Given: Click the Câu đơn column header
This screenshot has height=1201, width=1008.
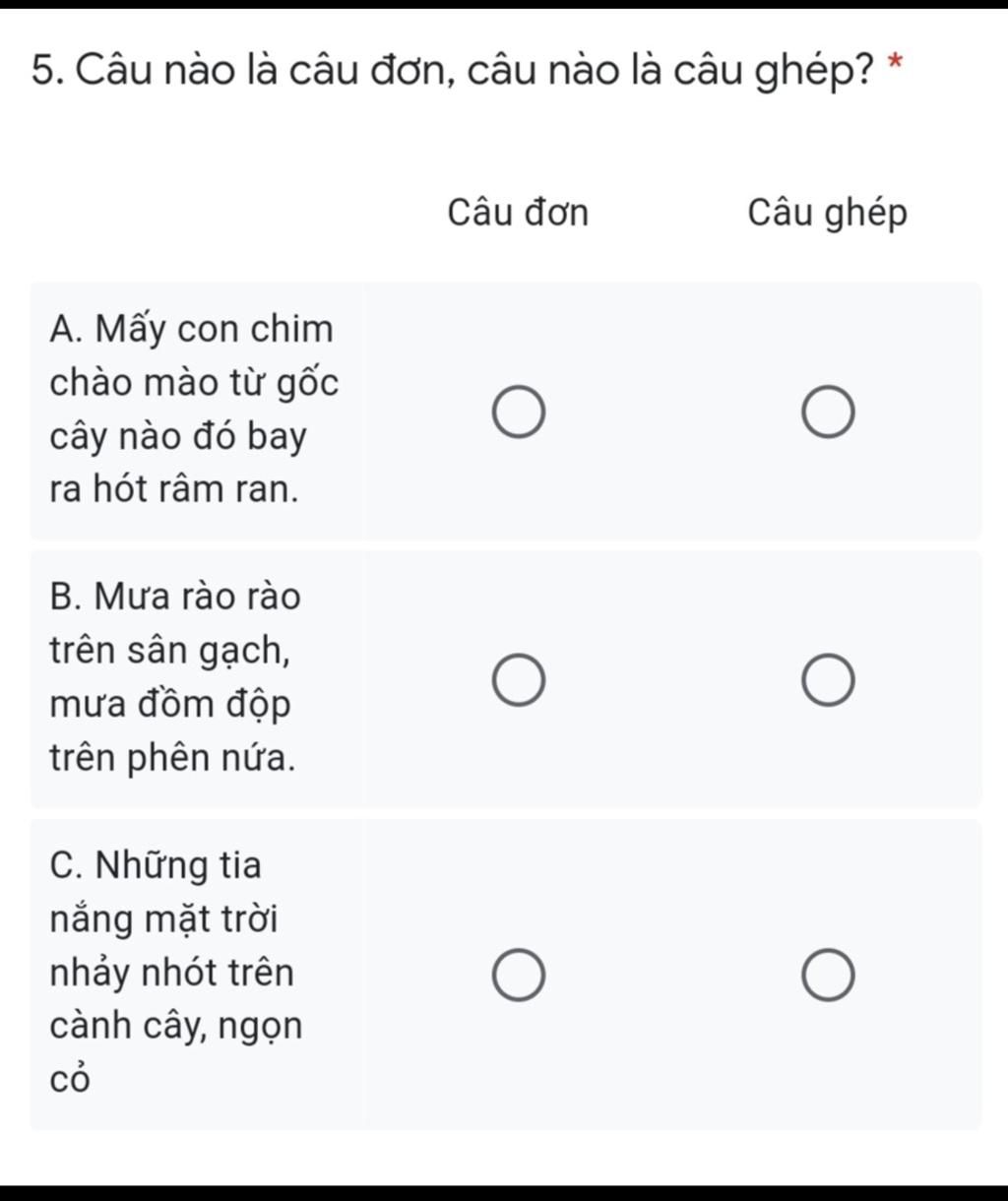Looking at the screenshot, I should (x=518, y=213).
